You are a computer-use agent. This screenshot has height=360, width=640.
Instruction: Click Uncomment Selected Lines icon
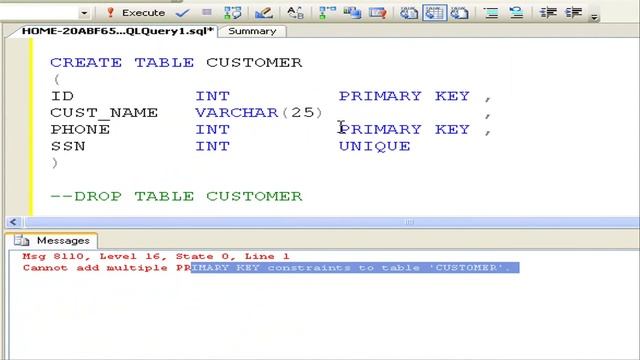(x=516, y=13)
